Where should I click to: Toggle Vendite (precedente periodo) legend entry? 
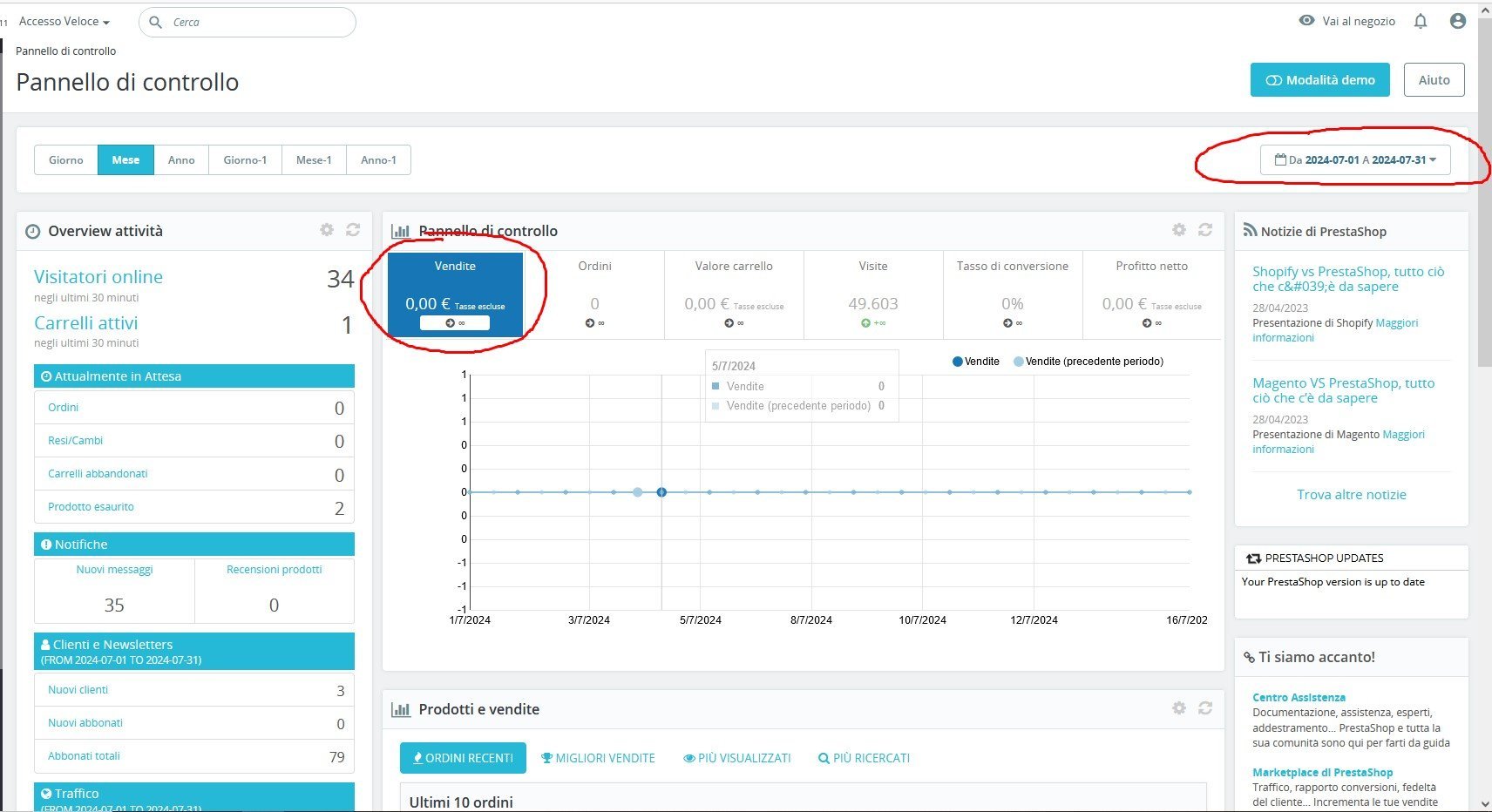click(x=1088, y=362)
